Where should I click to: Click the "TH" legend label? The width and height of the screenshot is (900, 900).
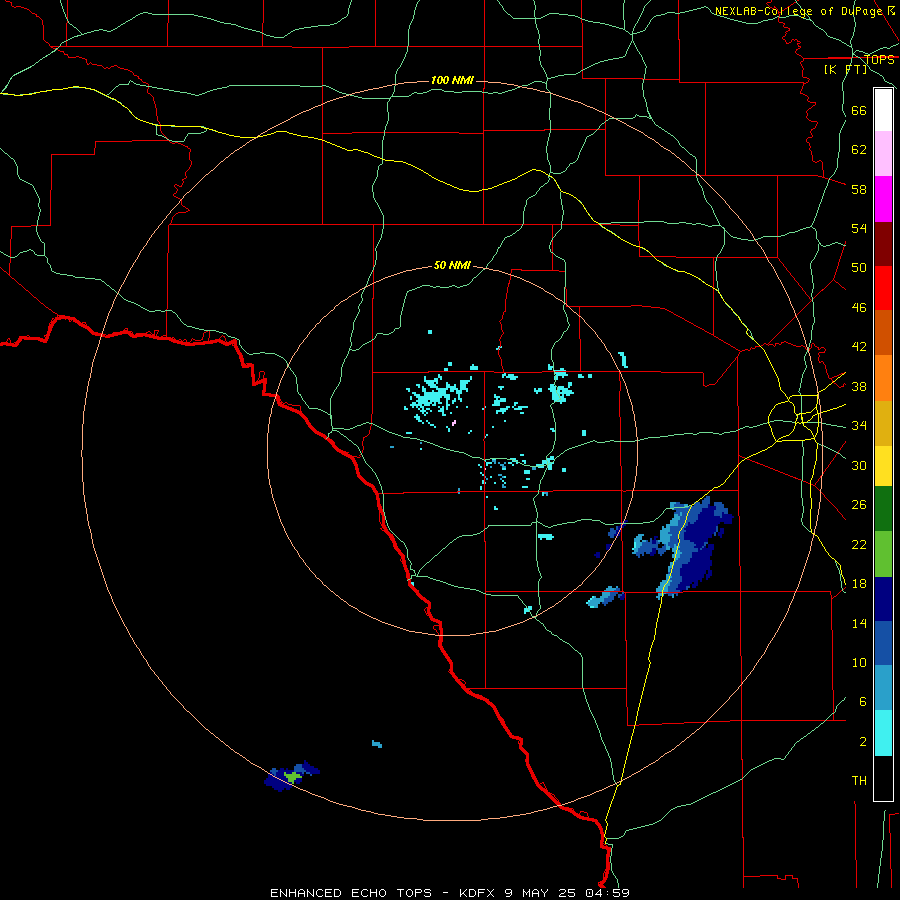point(859,781)
